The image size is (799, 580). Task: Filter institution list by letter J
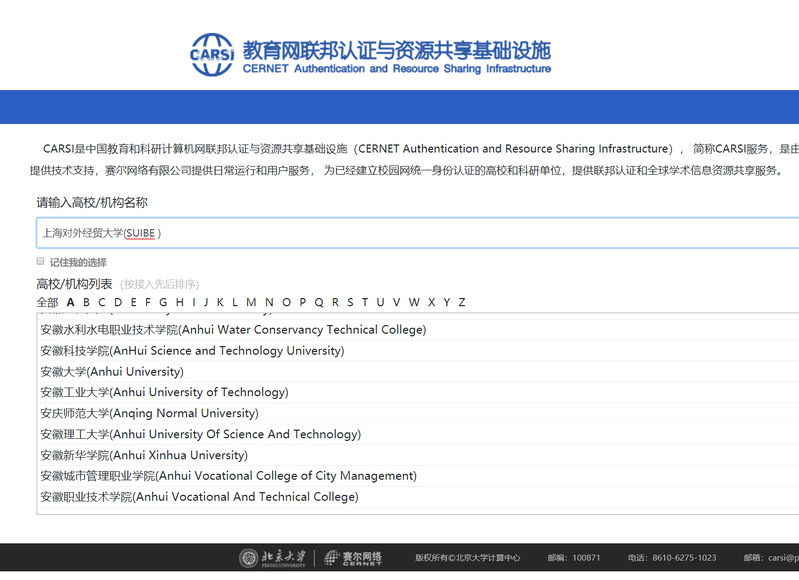point(206,302)
